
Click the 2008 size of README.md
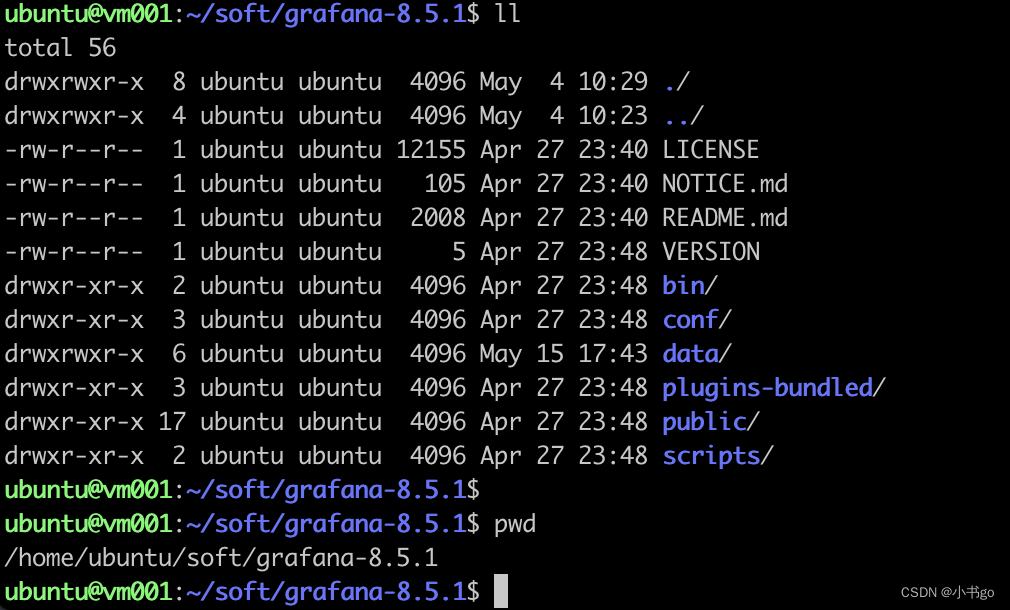437,218
